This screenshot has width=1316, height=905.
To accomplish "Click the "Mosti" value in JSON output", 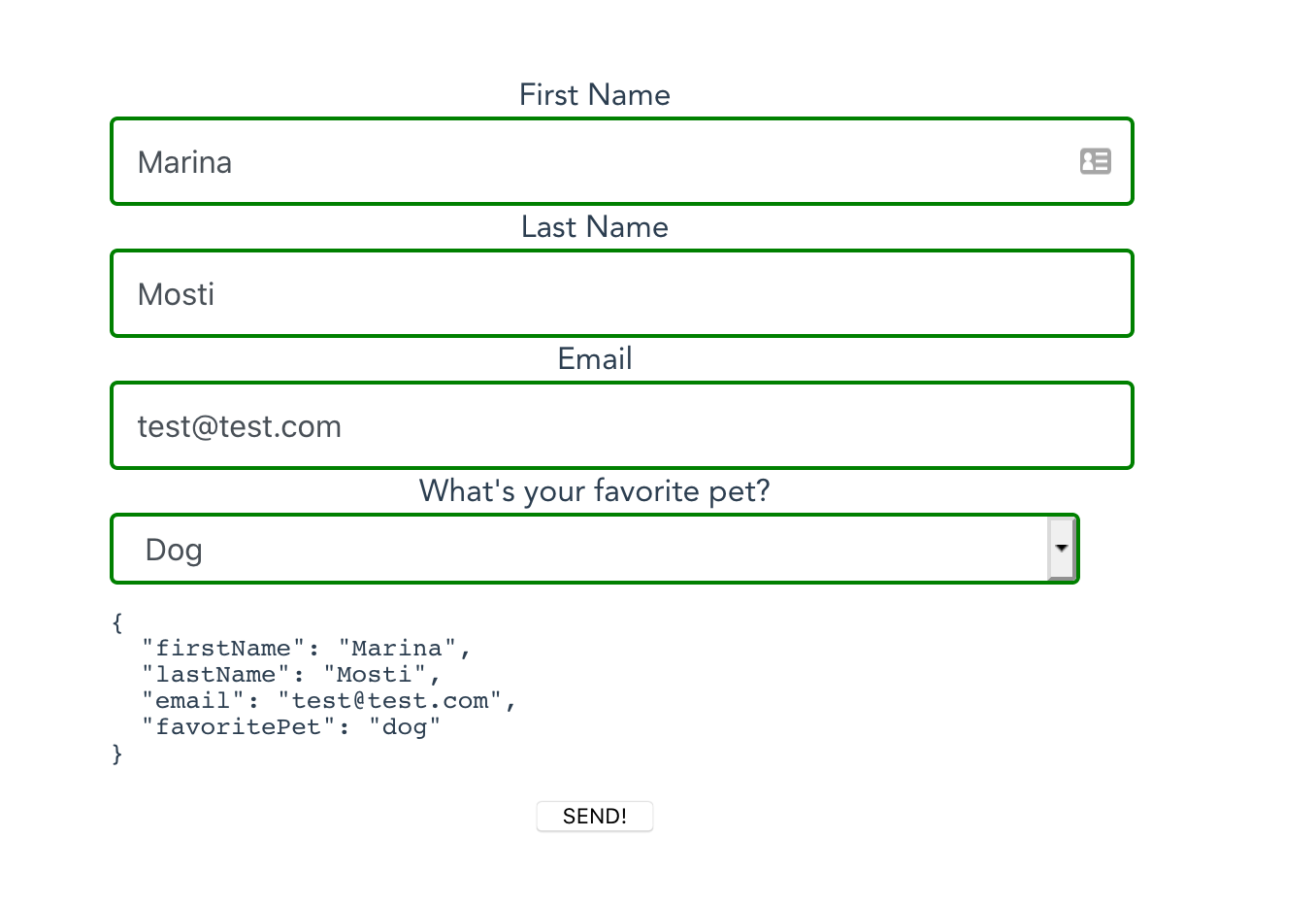I will (375, 674).
